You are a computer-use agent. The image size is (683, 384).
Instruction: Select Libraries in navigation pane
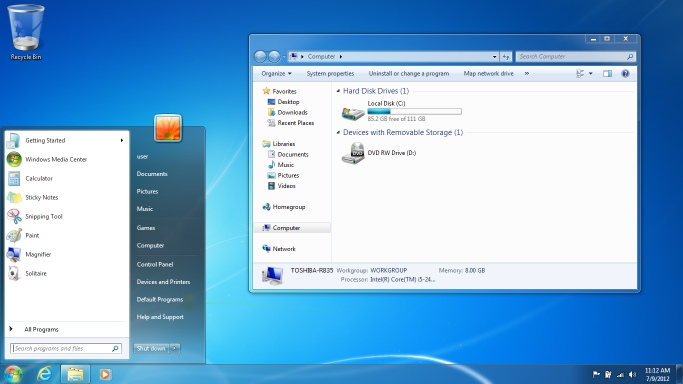tap(279, 144)
